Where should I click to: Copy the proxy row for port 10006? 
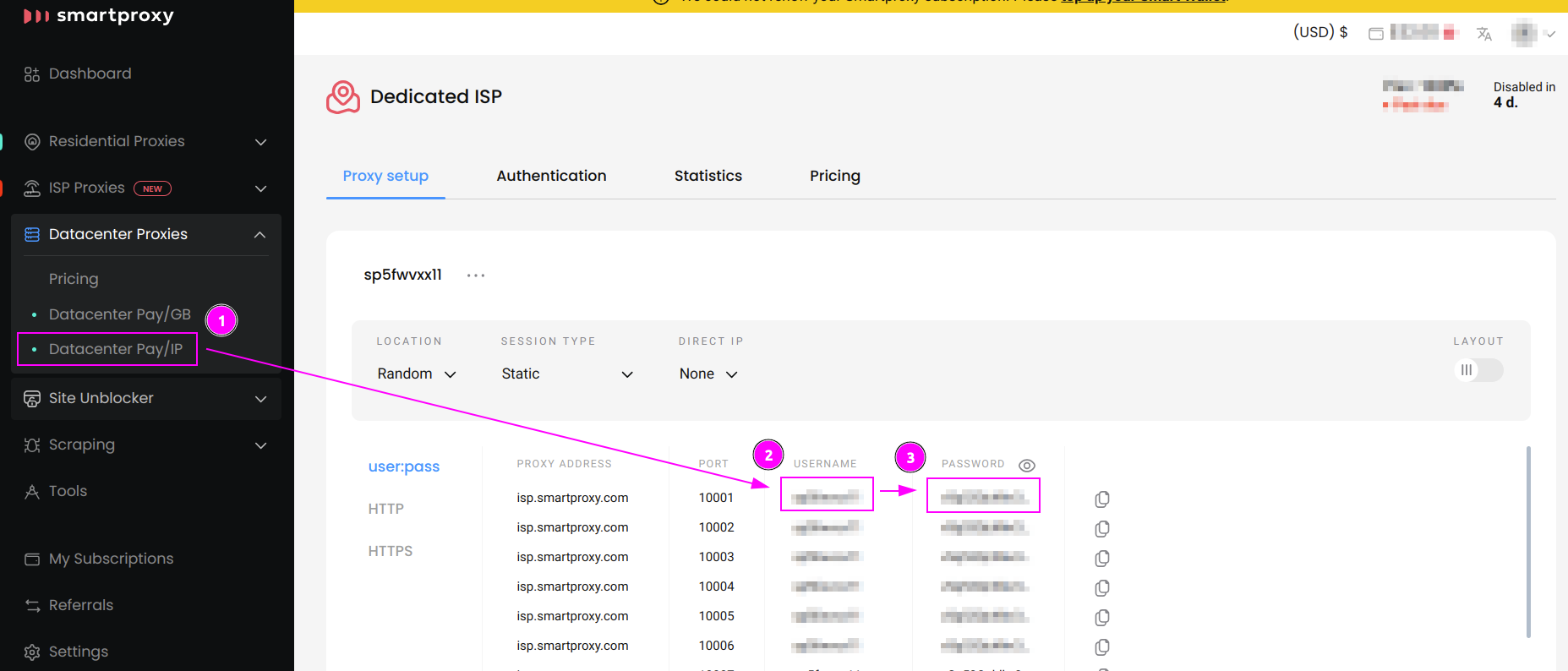[1101, 647]
